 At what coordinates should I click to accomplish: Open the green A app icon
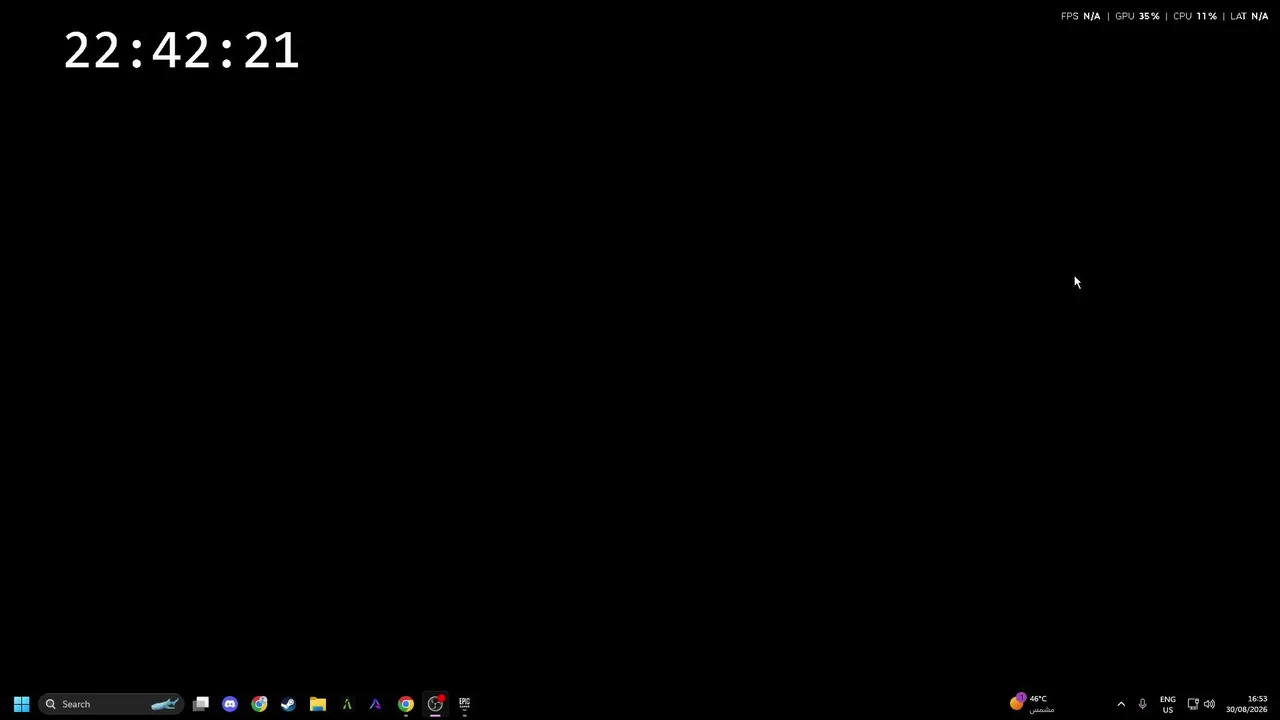347,704
